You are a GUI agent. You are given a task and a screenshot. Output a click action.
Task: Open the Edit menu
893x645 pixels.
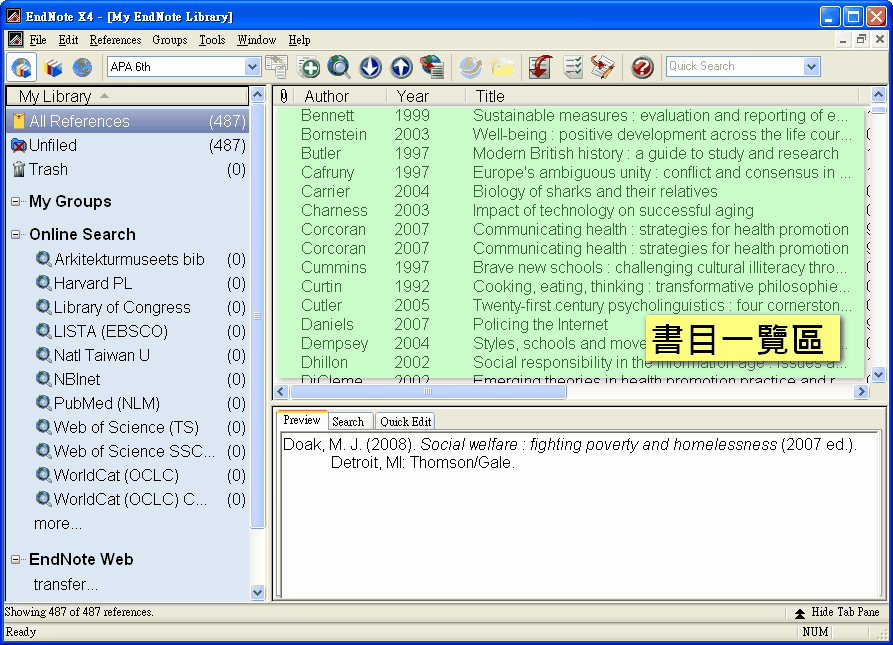coord(68,40)
